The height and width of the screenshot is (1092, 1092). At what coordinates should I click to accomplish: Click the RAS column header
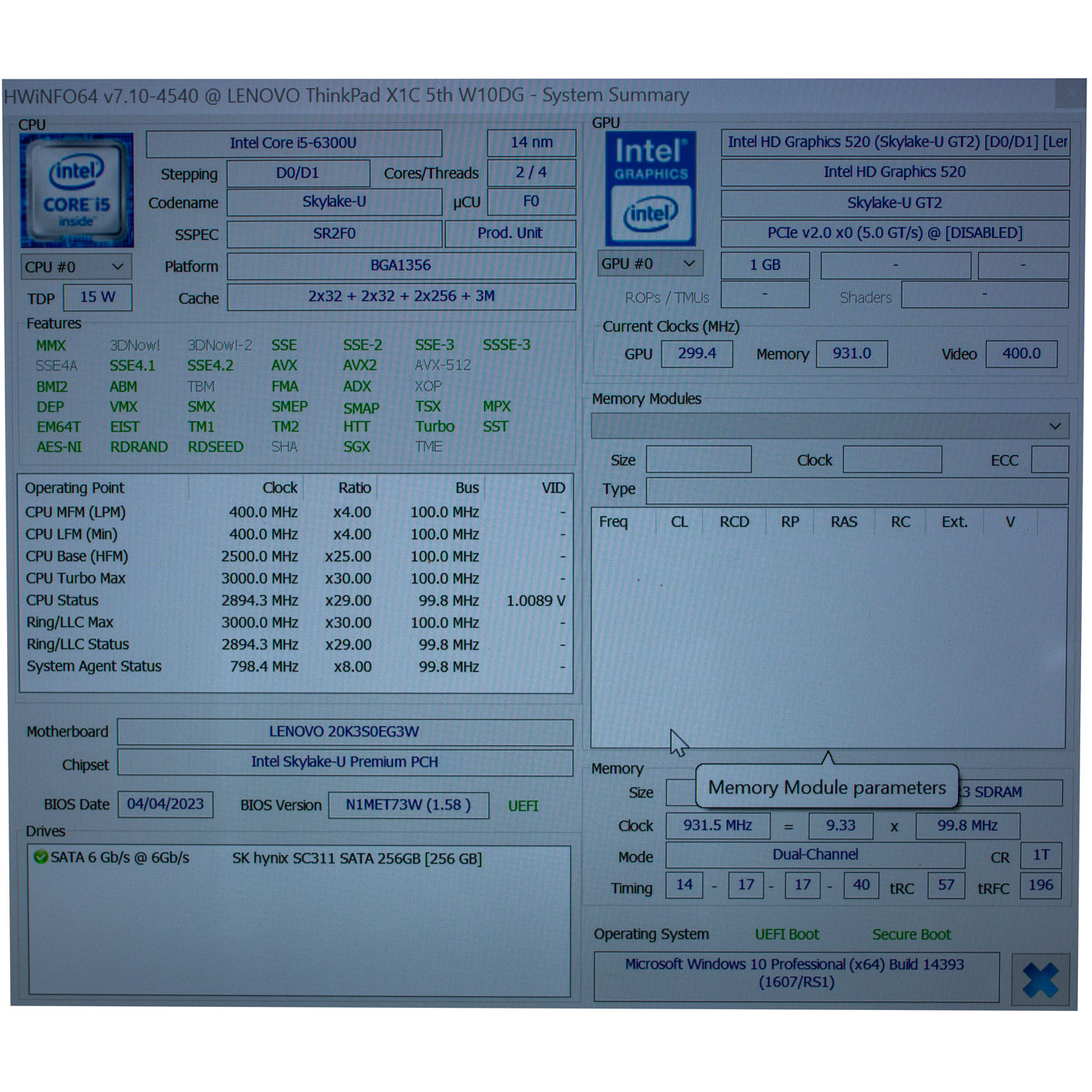coord(844,522)
